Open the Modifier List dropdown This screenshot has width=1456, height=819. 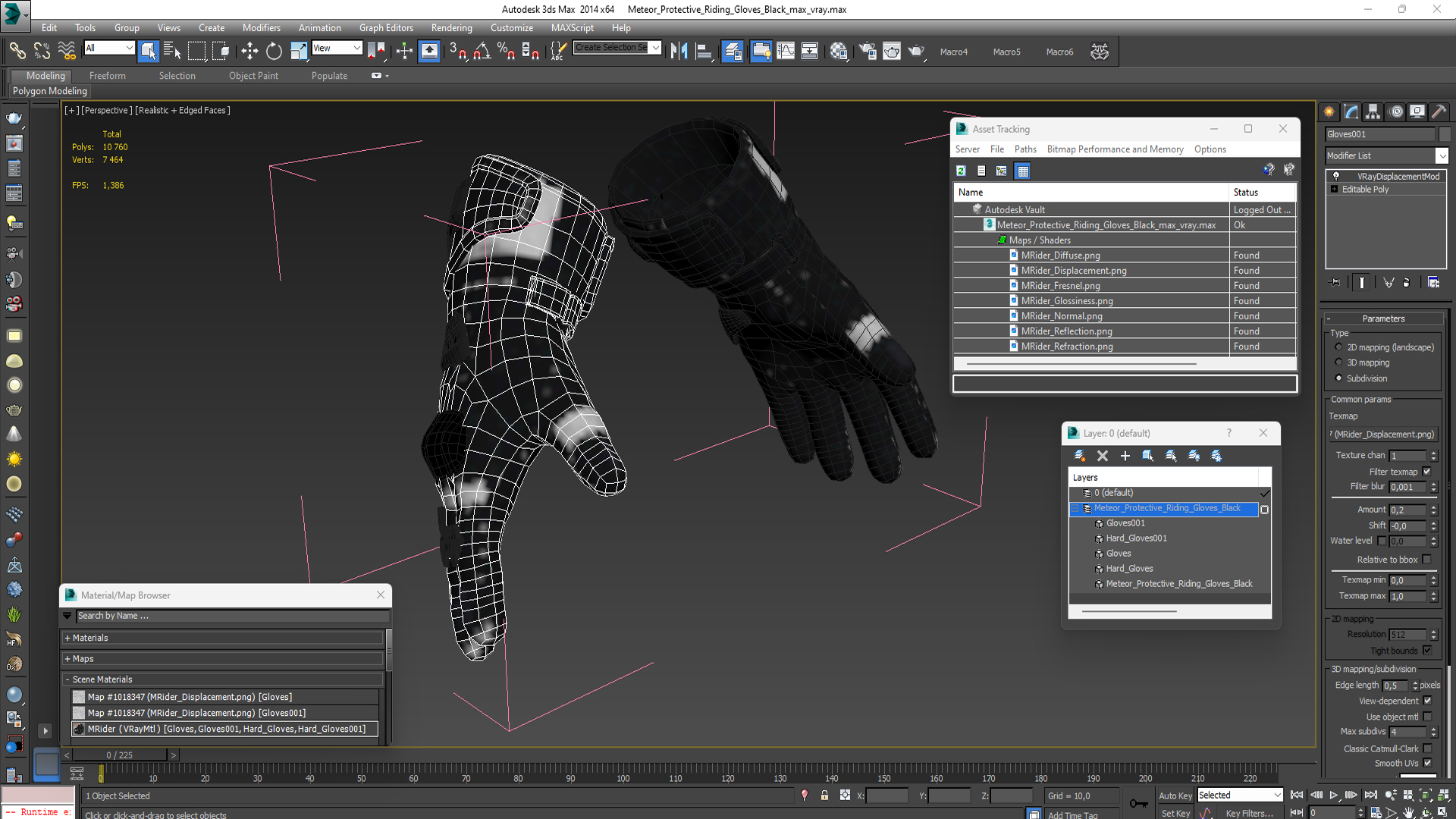click(1442, 155)
